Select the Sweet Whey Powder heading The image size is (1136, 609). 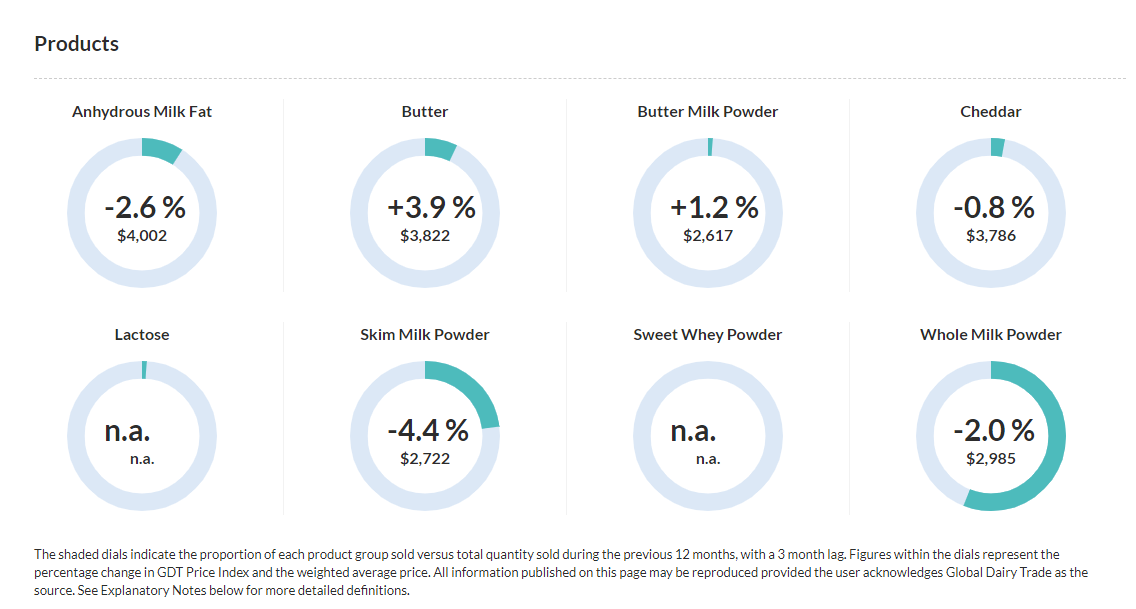point(708,335)
